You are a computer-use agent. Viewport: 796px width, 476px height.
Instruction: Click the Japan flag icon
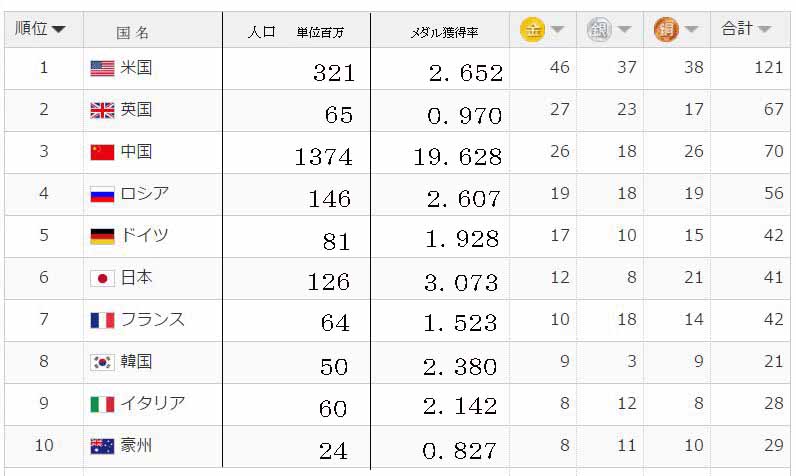click(x=102, y=278)
